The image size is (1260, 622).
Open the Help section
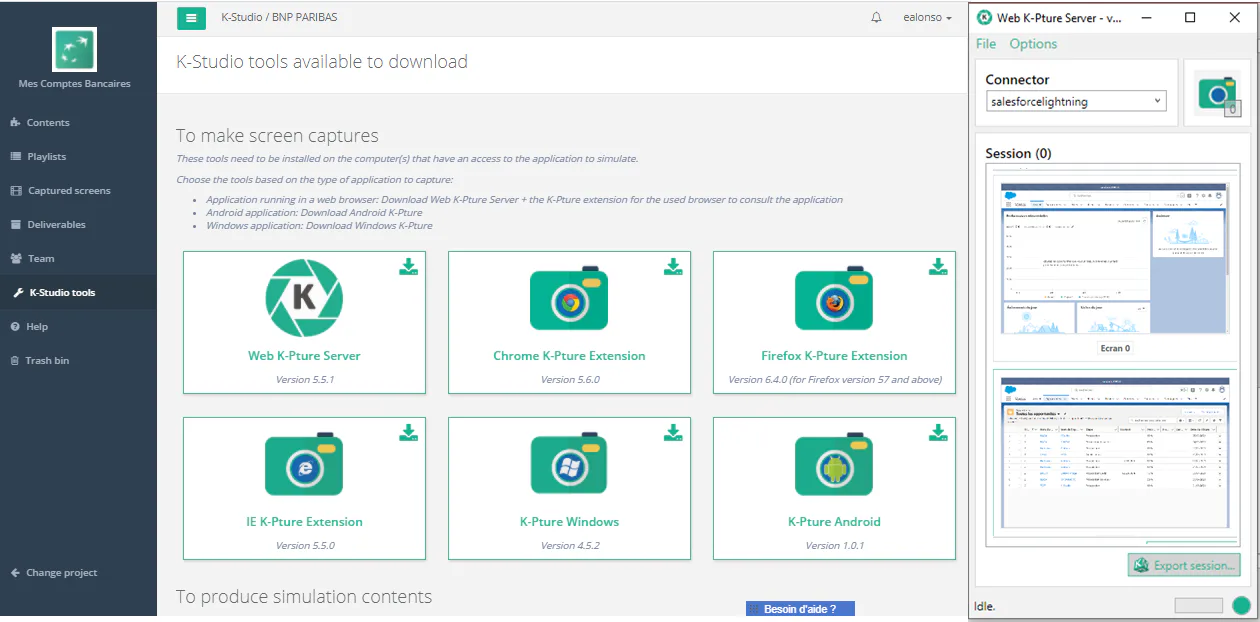(x=35, y=326)
